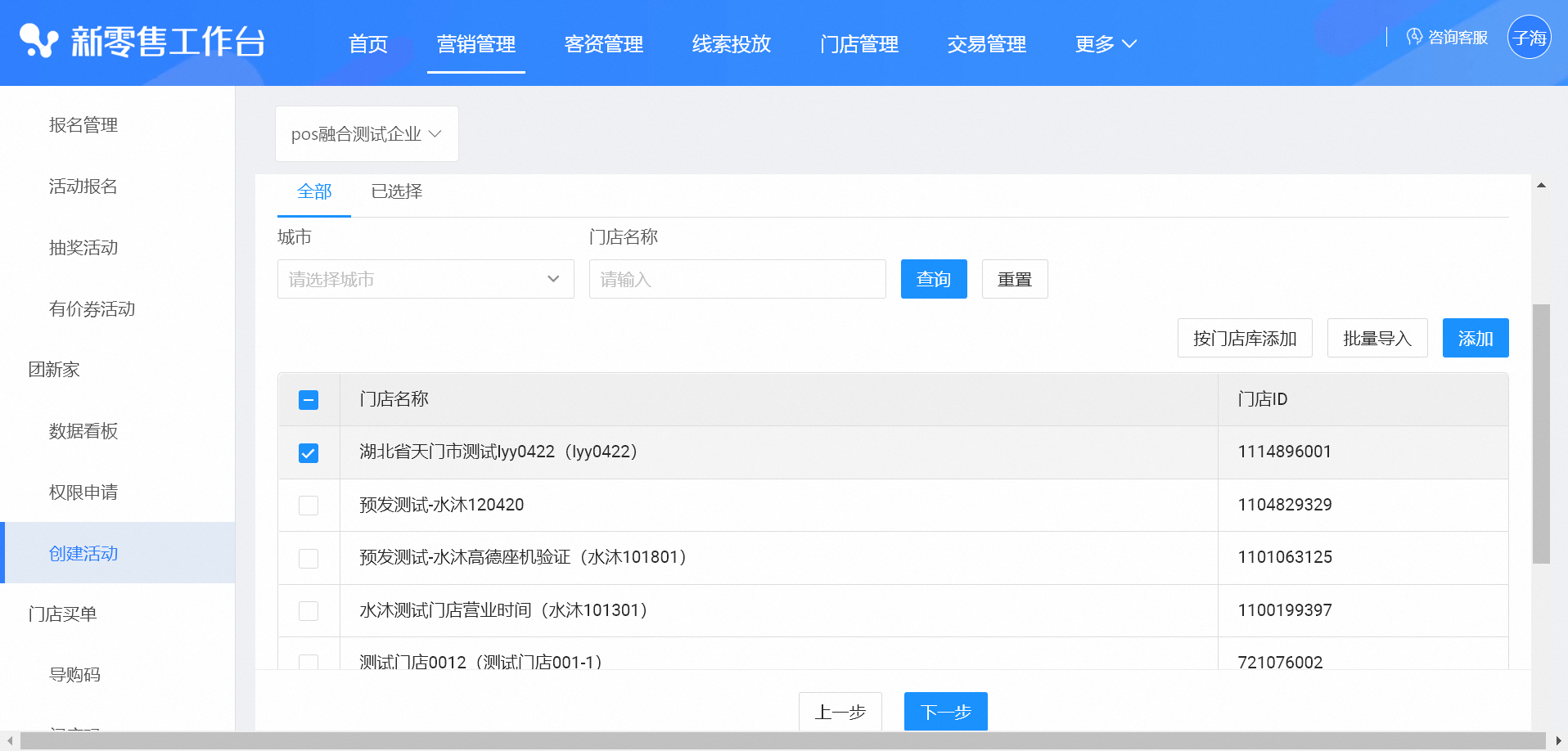Click the horizontal scrollbar right arrow

(1558, 741)
